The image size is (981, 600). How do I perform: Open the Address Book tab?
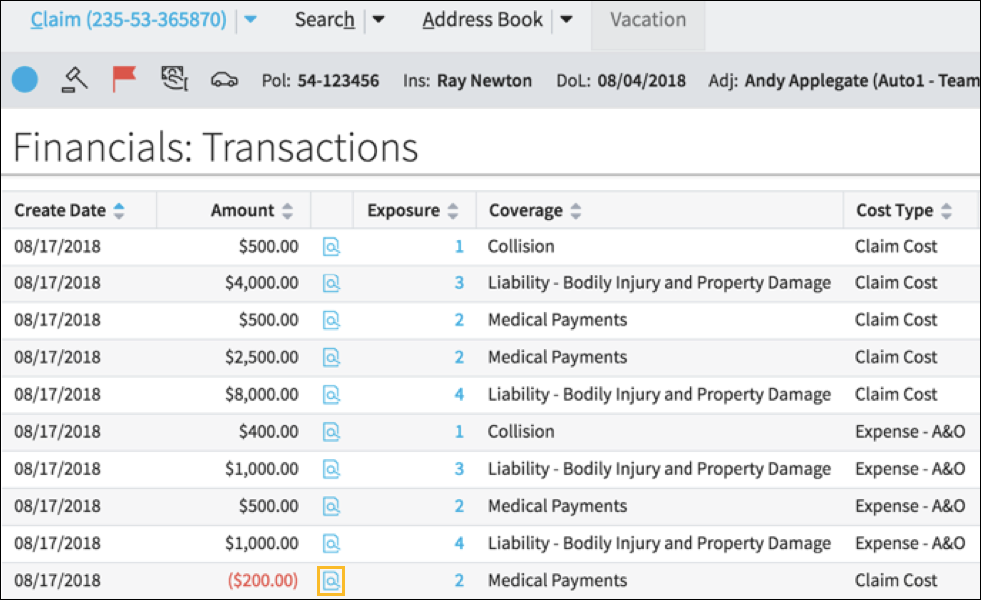tap(482, 20)
